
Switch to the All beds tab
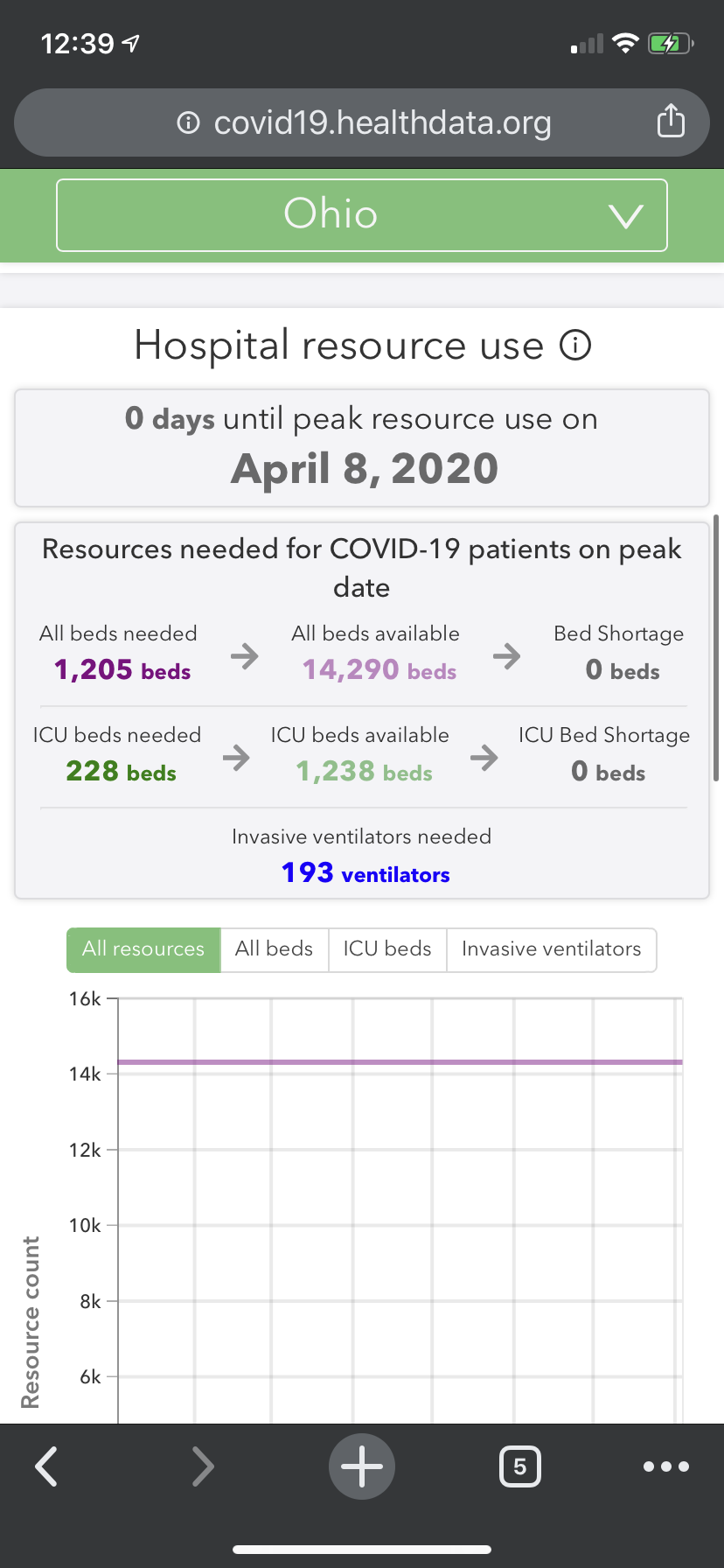(275, 949)
